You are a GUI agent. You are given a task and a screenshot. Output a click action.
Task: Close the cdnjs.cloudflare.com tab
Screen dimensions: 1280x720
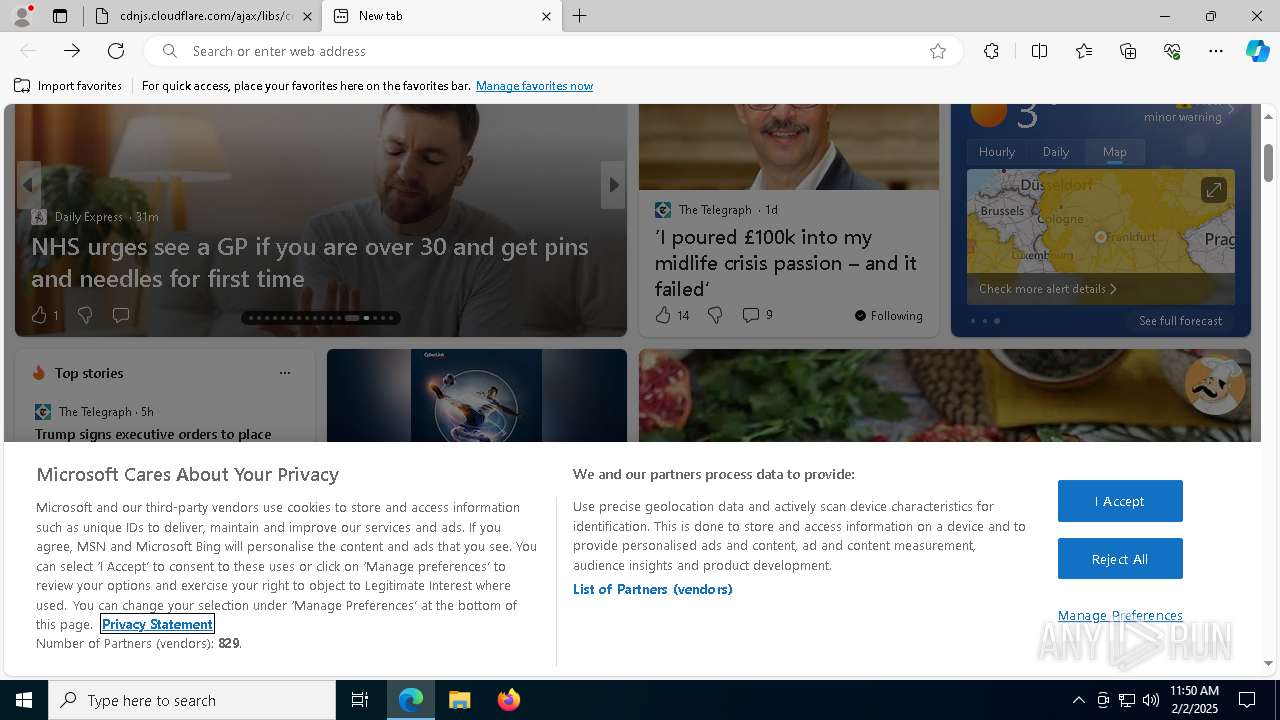307,16
